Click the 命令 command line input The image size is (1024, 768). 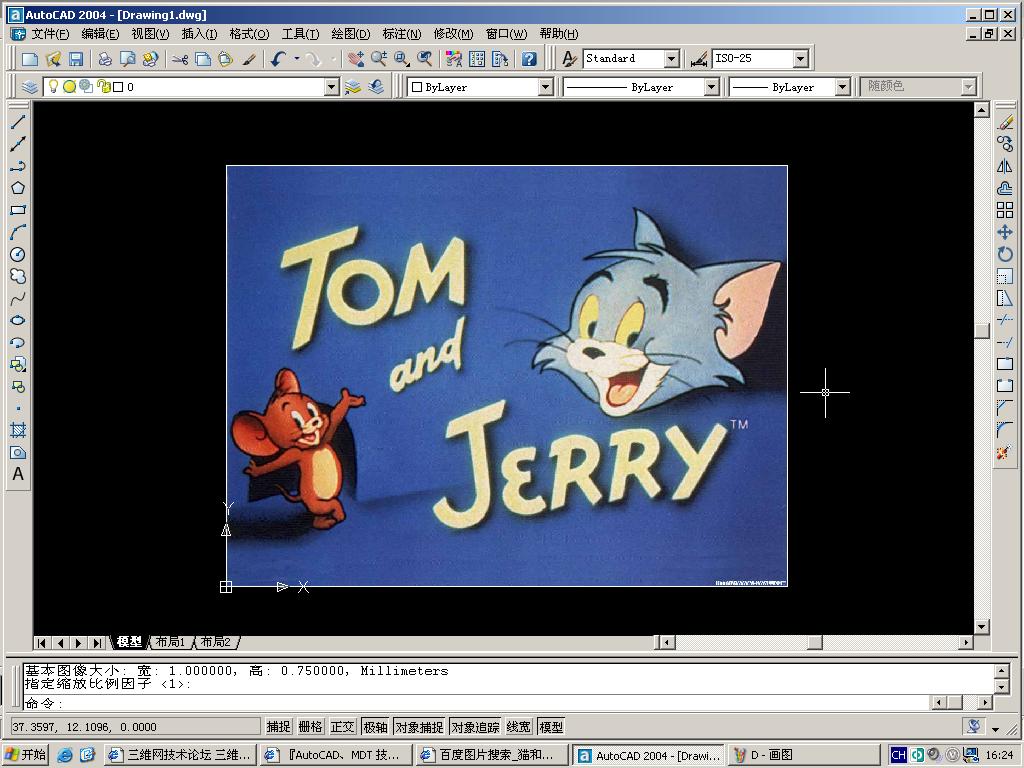(477, 703)
